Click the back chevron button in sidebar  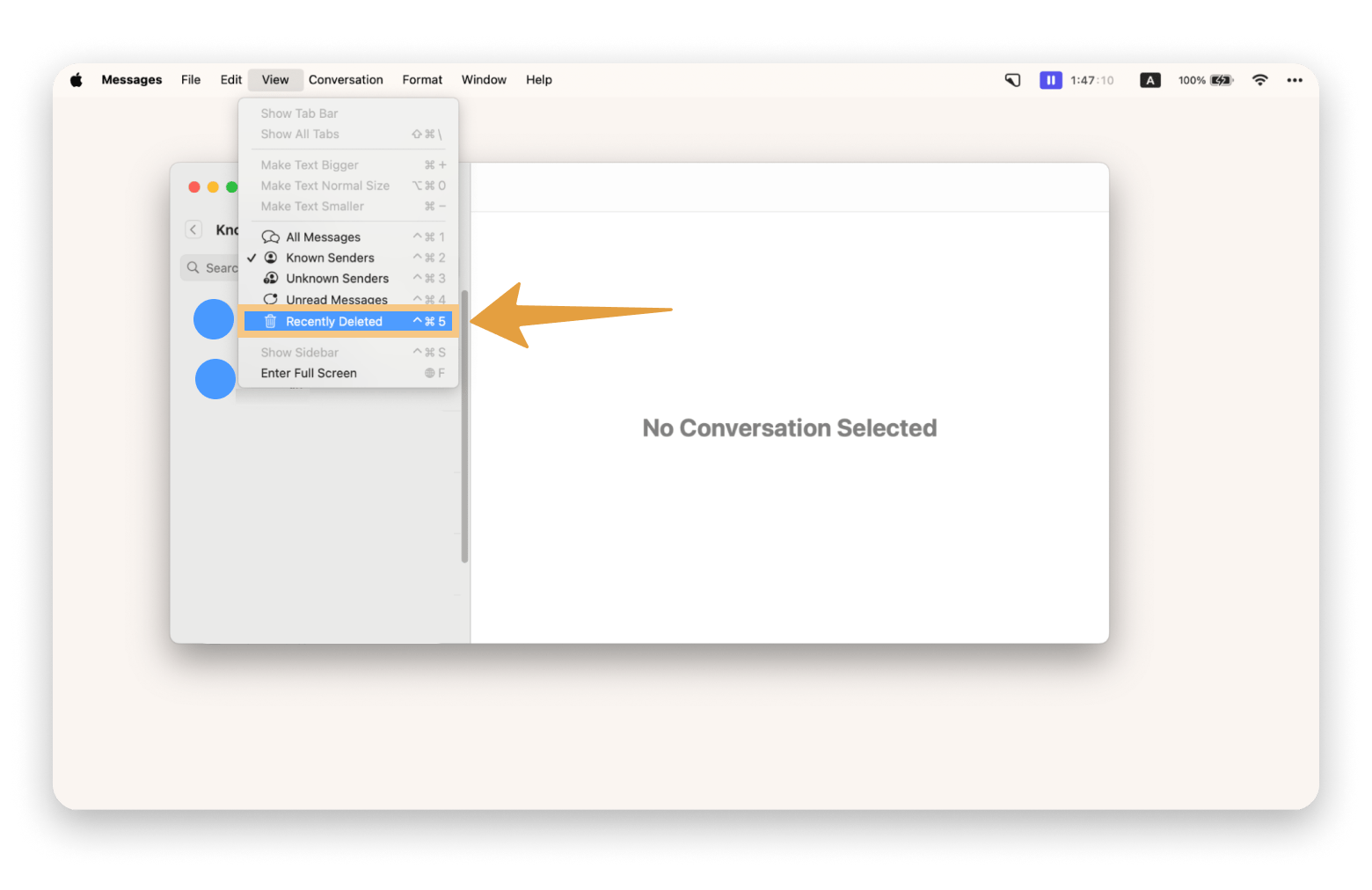point(193,230)
